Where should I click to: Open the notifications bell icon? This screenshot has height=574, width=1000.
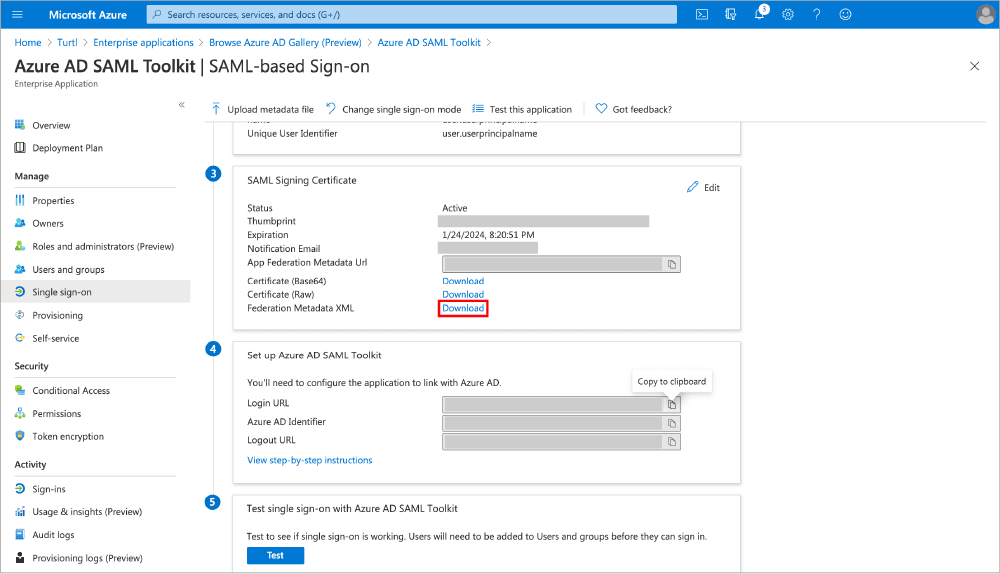[759, 14]
